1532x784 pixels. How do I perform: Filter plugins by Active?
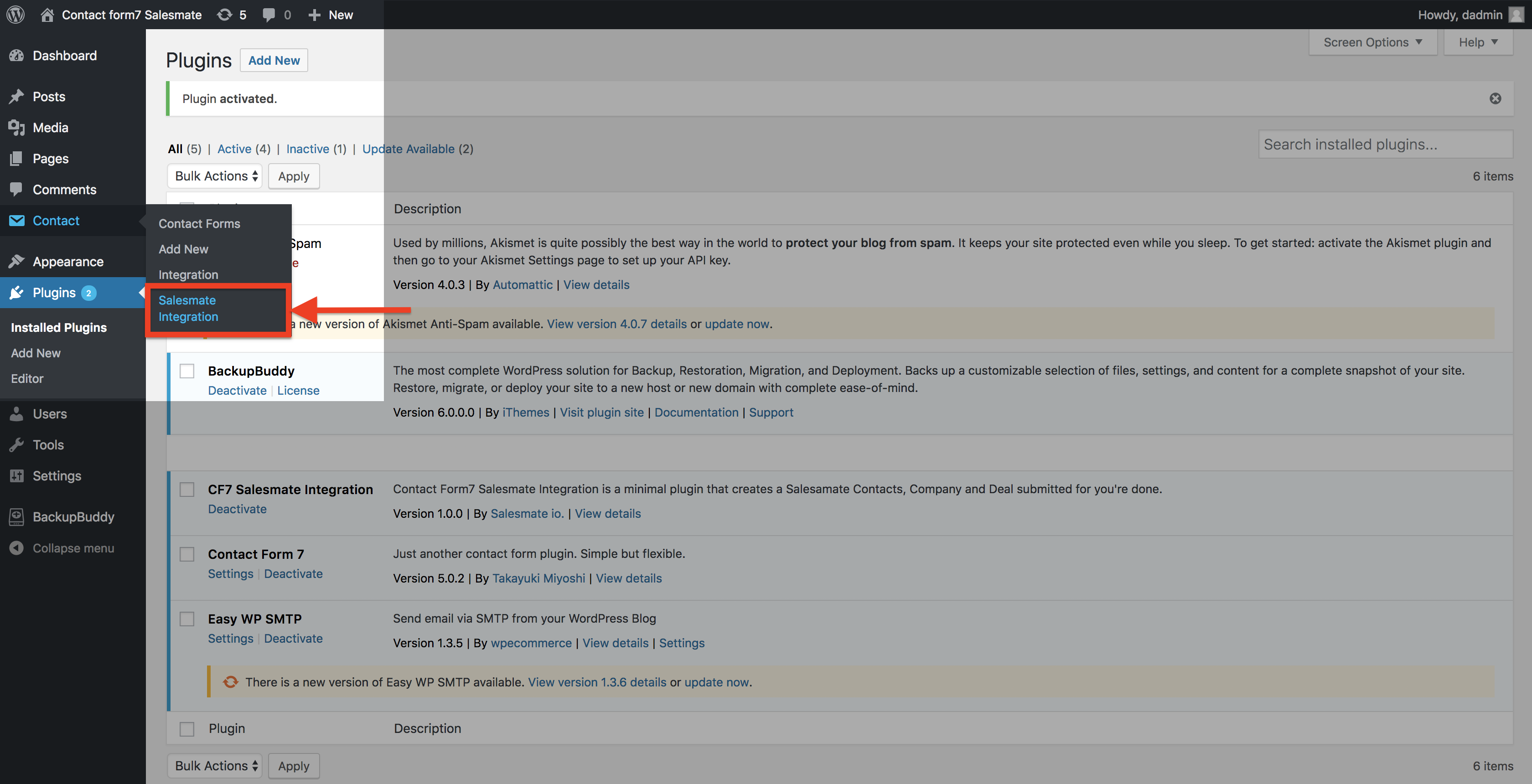click(x=234, y=149)
